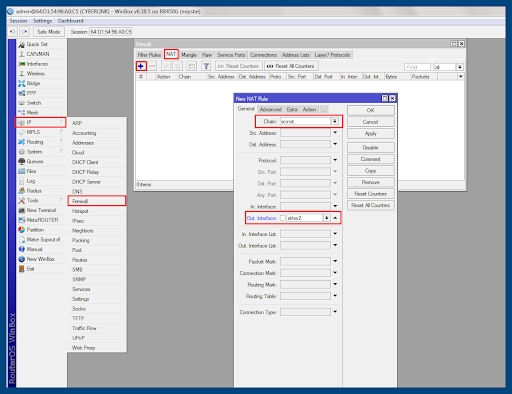
Task: Open New Terminal in the sidebar
Action: click(41, 210)
